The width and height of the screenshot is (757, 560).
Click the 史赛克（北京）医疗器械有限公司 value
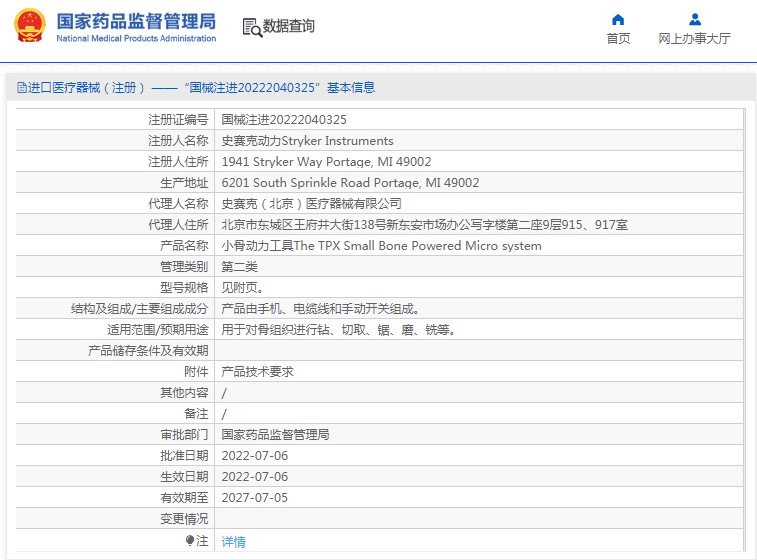pos(311,204)
